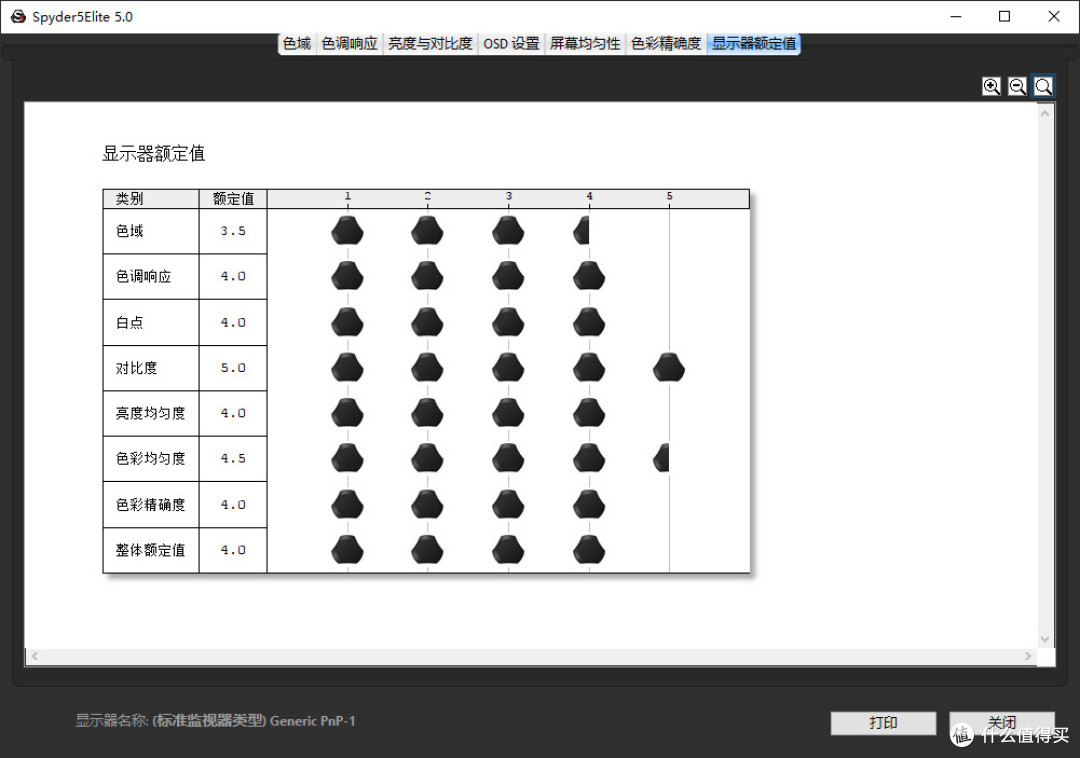This screenshot has height=758, width=1080.
Task: Click the horizontal scrollbar left arrow
Action: pyautogui.click(x=34, y=656)
